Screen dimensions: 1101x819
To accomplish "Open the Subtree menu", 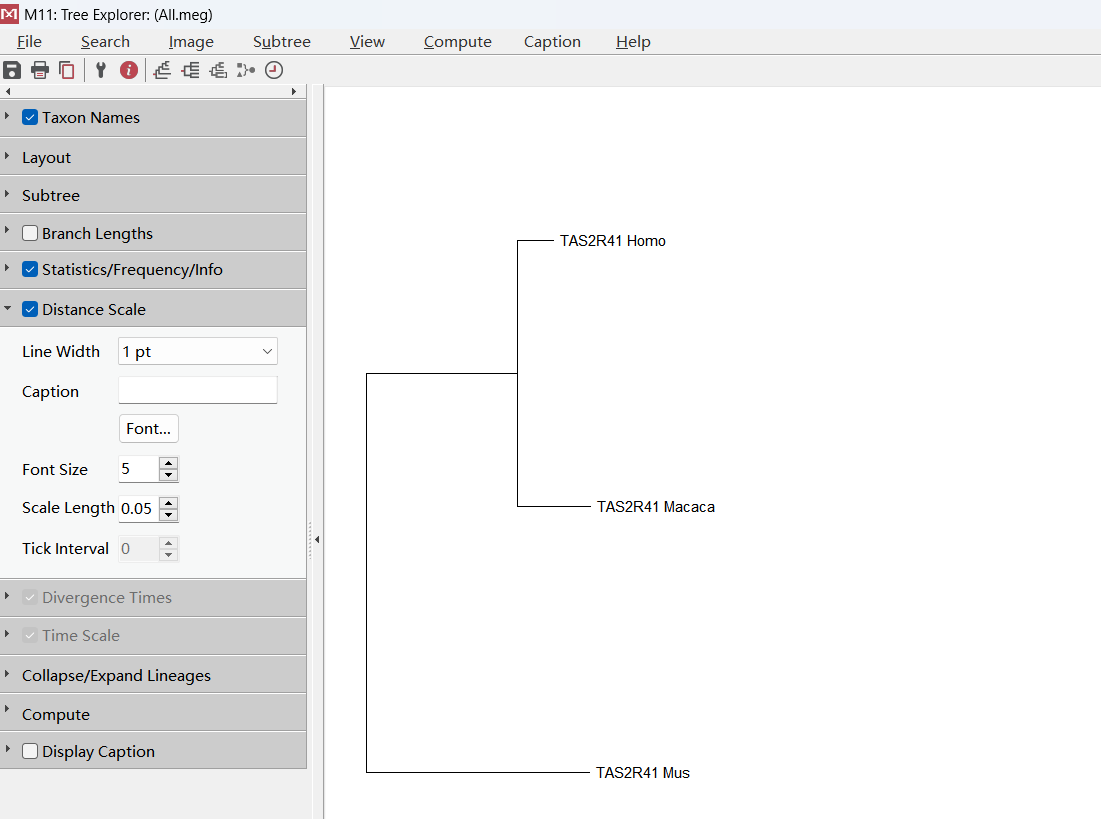I will click(x=282, y=41).
